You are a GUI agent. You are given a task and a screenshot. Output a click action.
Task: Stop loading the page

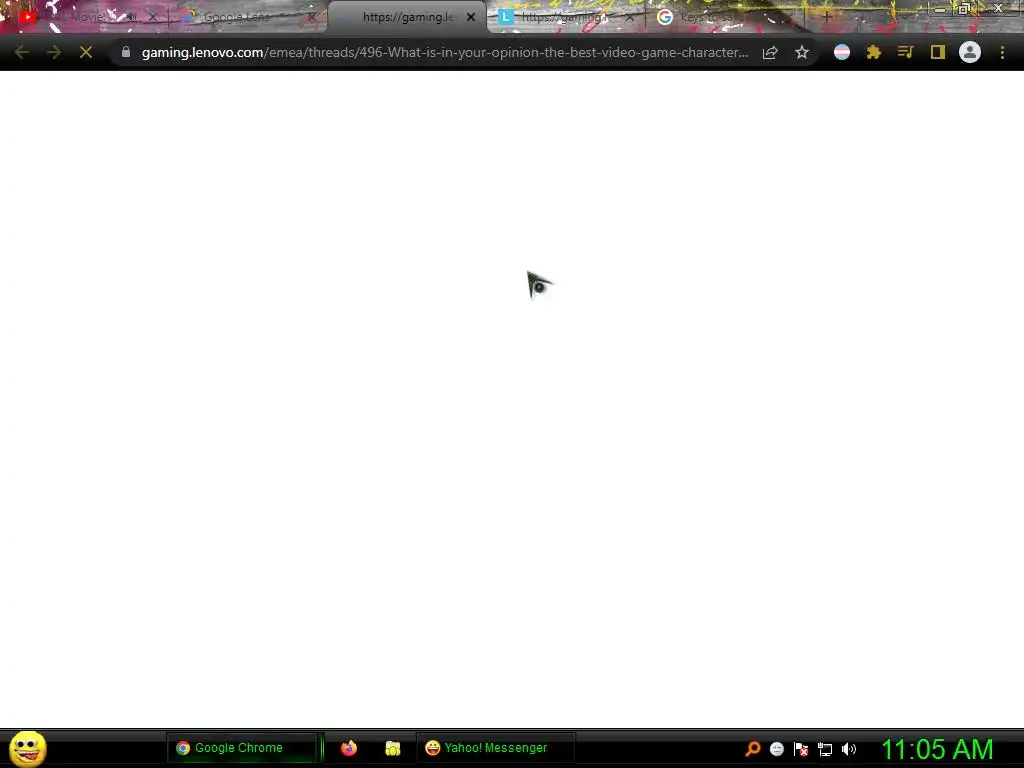click(x=86, y=52)
